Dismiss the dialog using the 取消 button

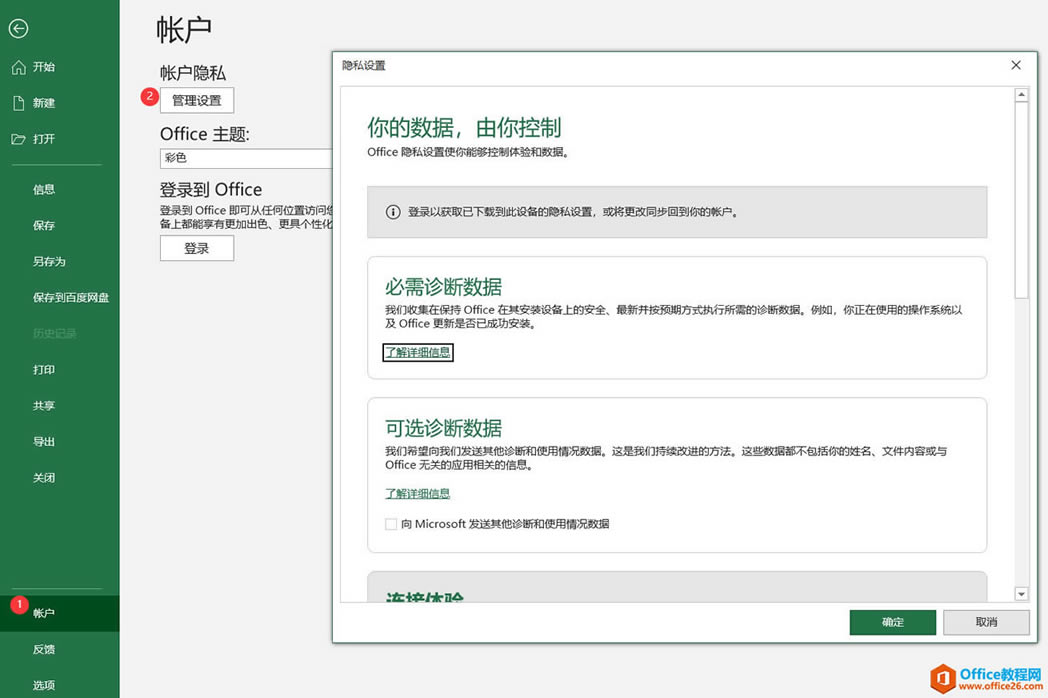[986, 622]
